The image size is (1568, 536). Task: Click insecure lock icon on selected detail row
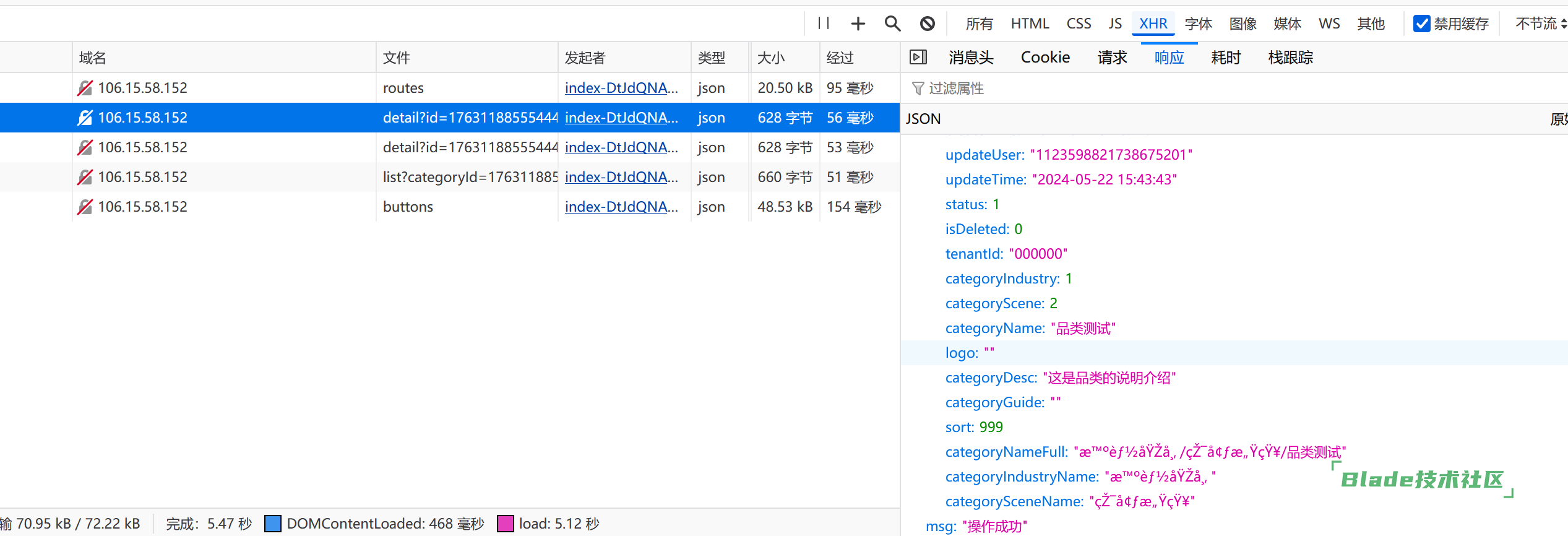point(85,118)
